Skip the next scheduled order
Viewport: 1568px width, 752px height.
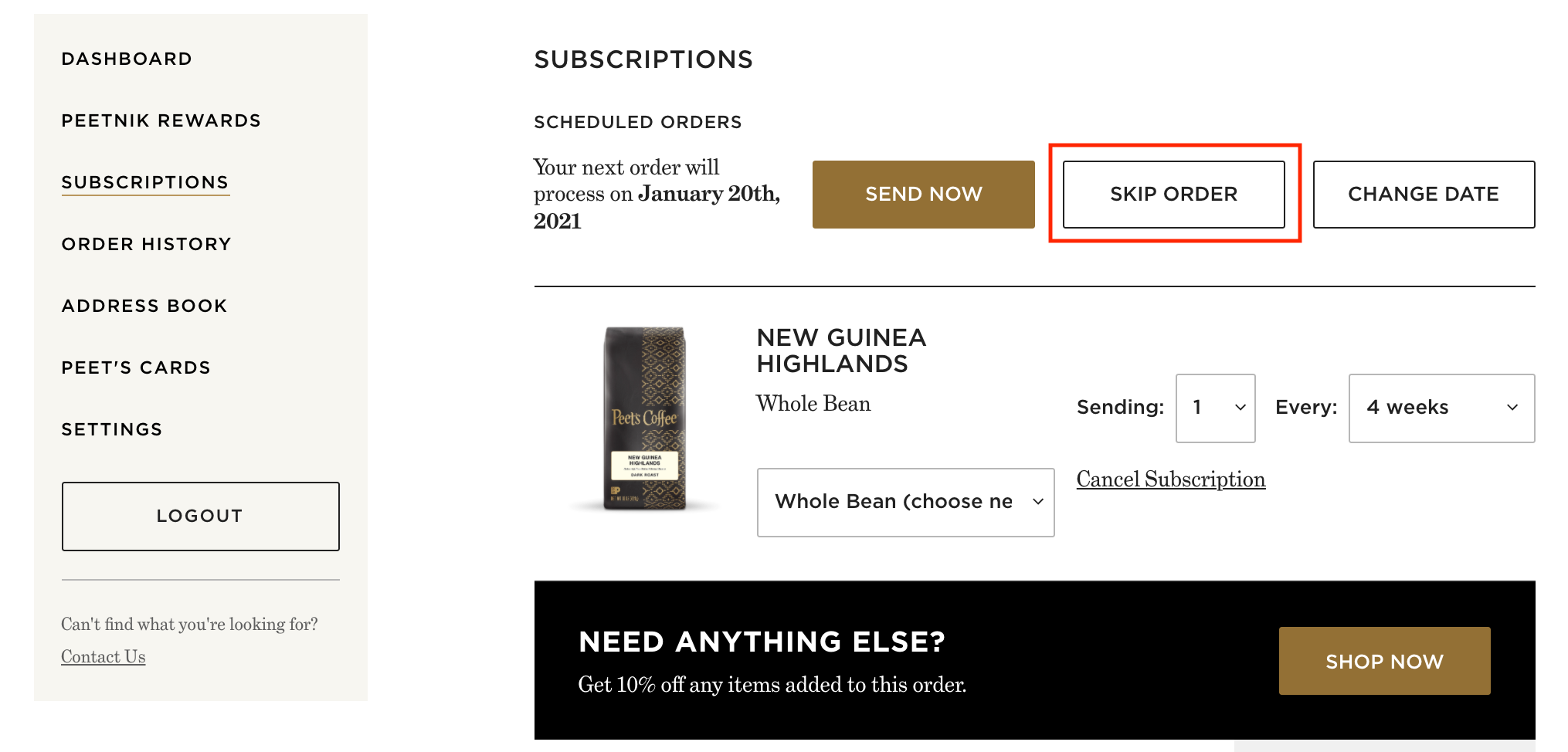point(1173,194)
